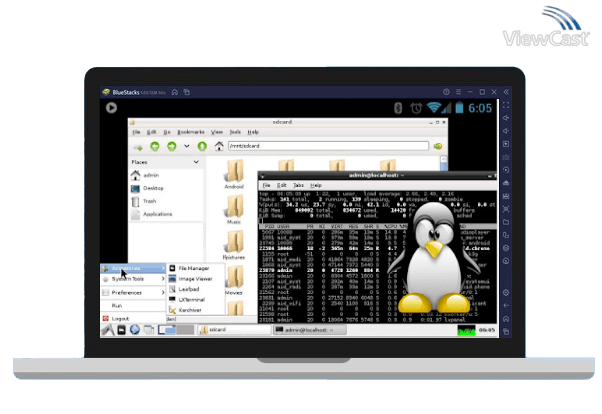Click the round play button at top-left
Image resolution: width=602 pixels, height=414 pixels.
(111, 108)
